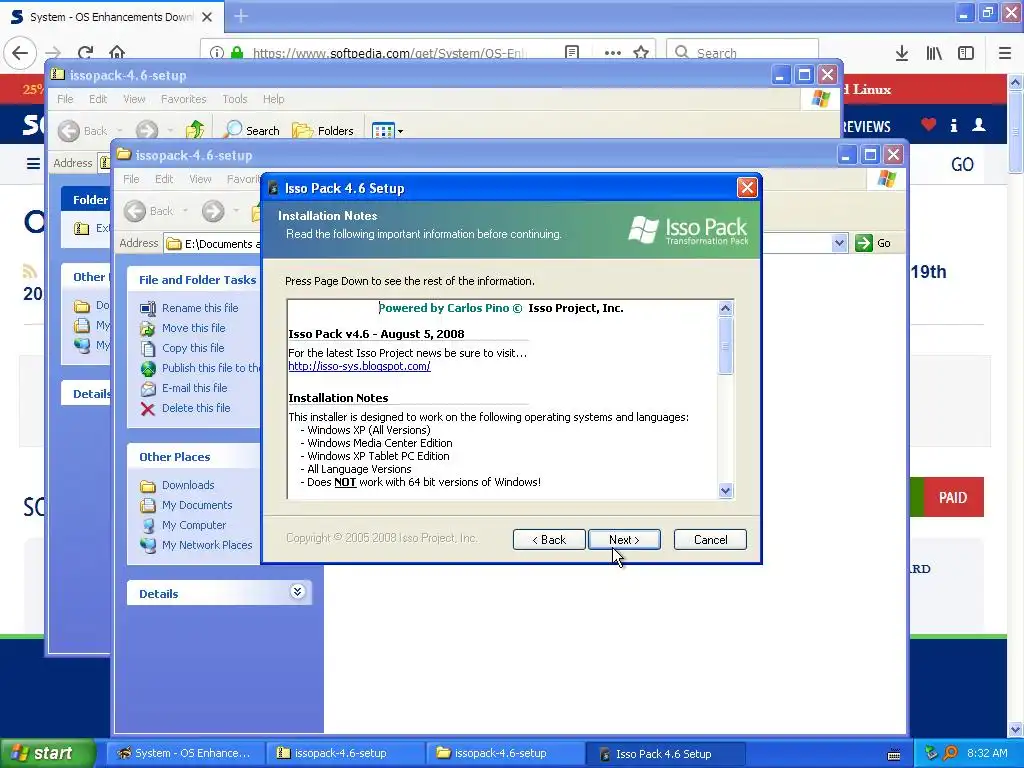Click the Windows start button
The image size is (1024, 768).
point(48,754)
